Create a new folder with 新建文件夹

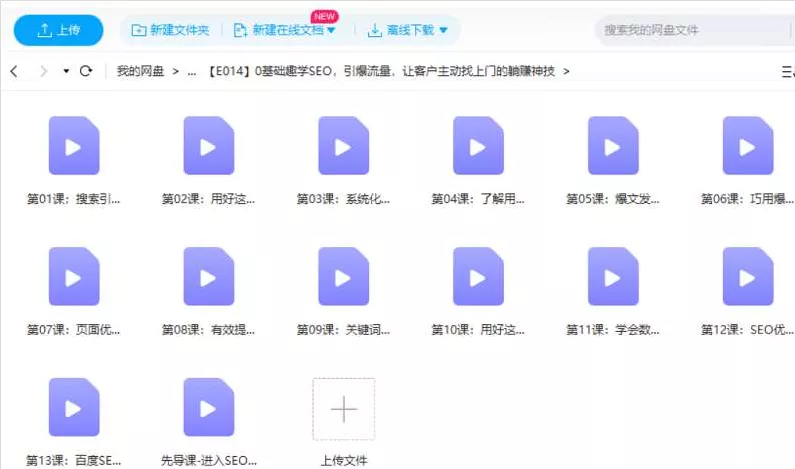point(170,31)
